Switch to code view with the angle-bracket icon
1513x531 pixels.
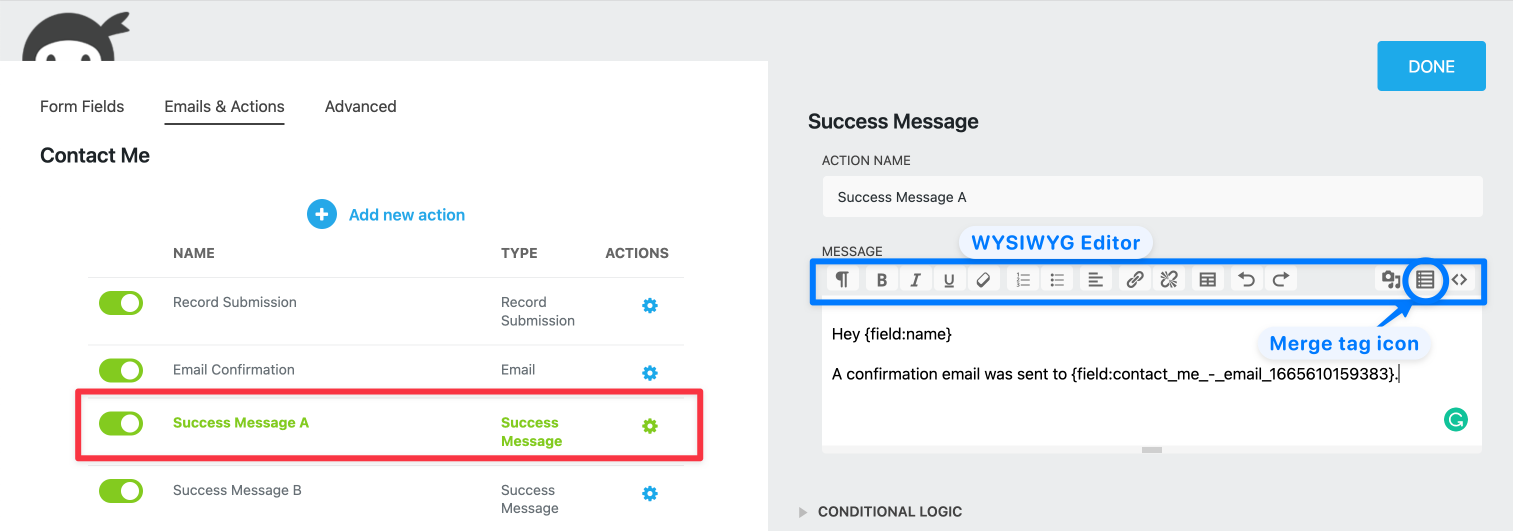click(1460, 280)
